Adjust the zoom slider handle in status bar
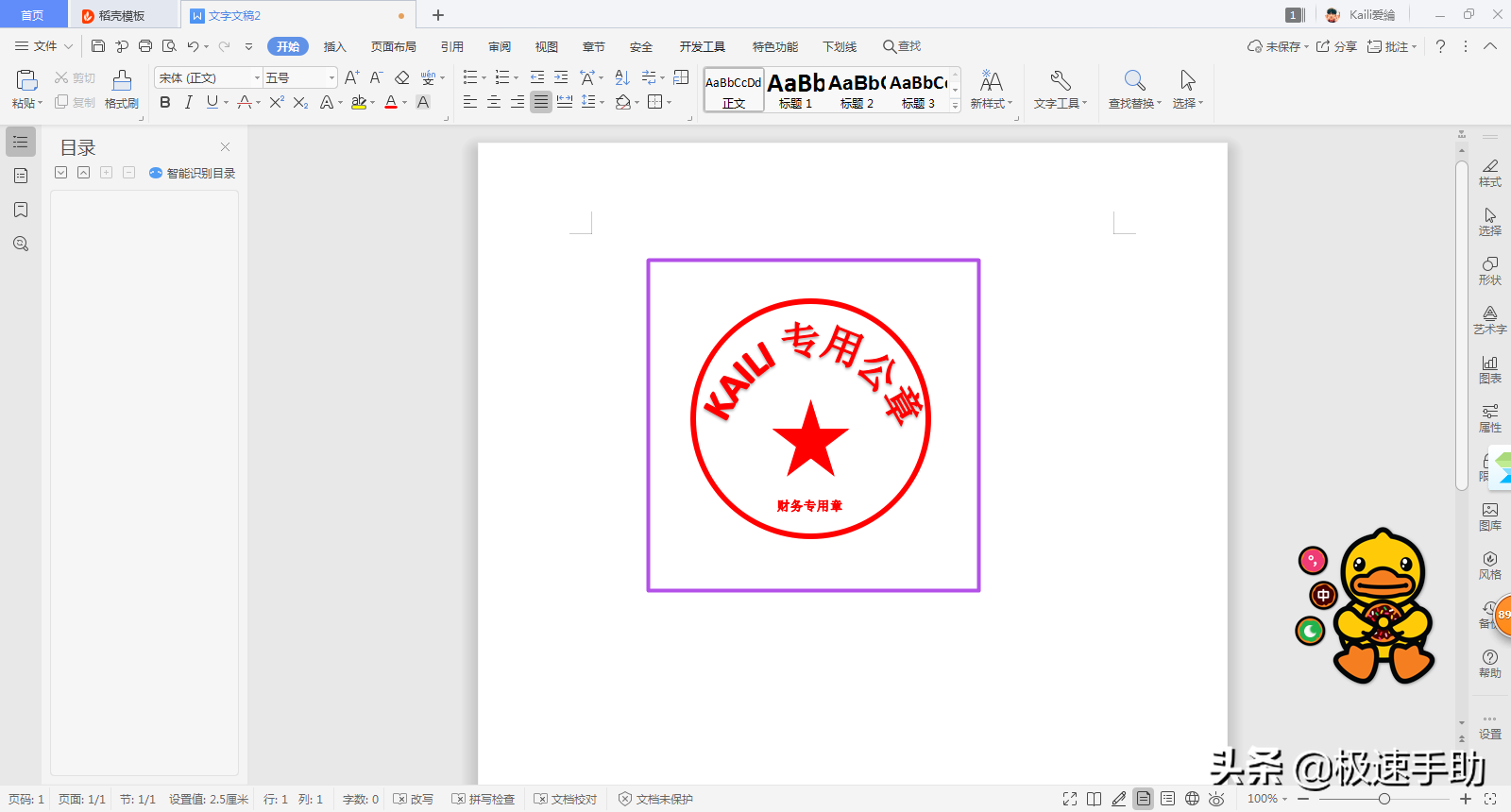 (1384, 799)
